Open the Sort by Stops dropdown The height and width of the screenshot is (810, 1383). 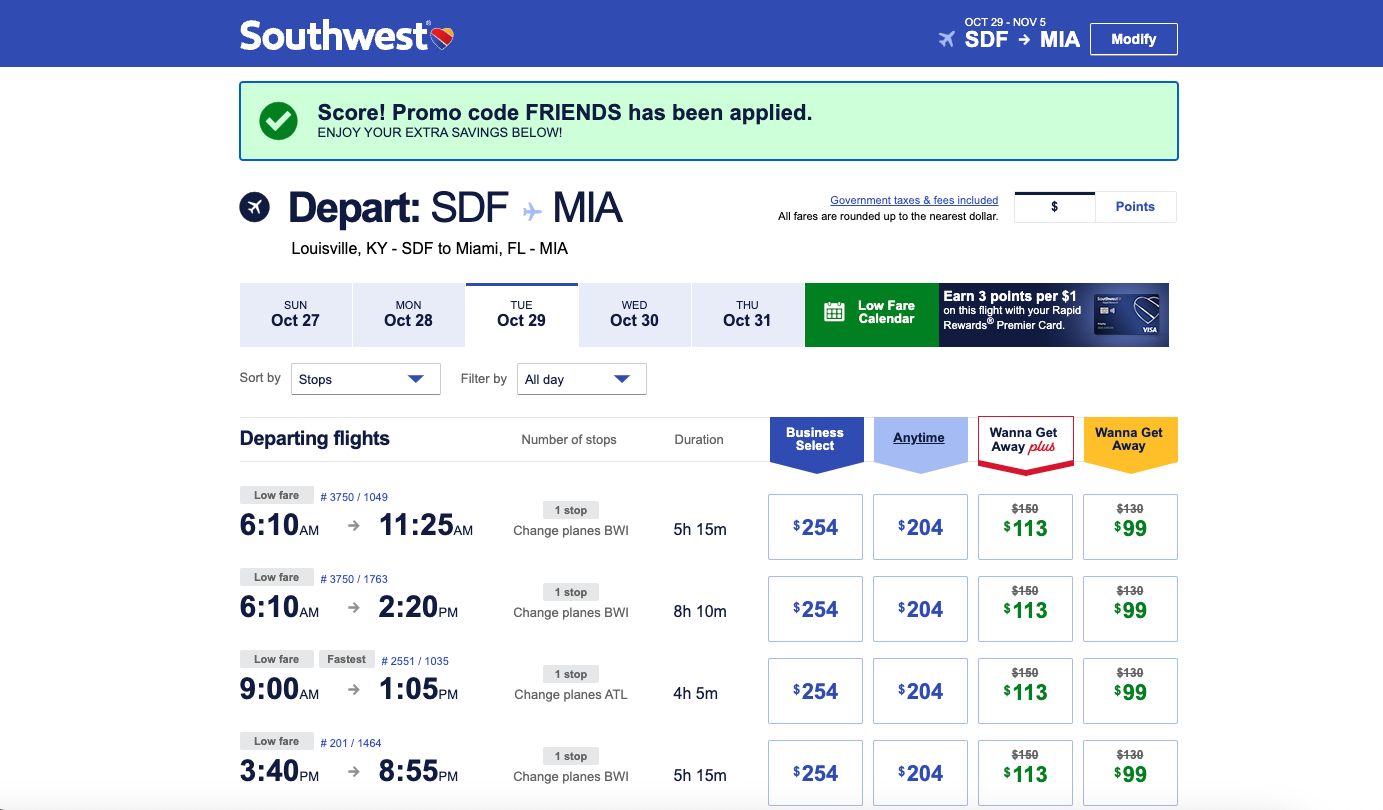pyautogui.click(x=365, y=379)
